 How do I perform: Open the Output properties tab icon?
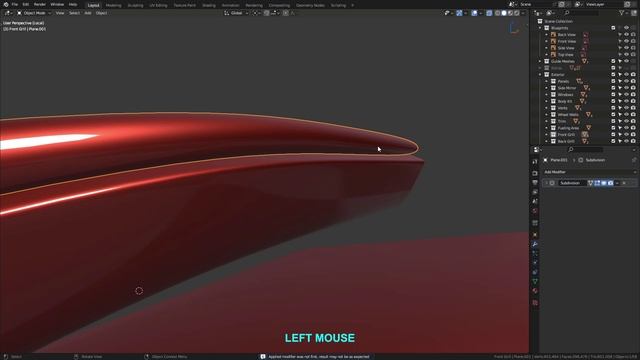click(x=535, y=183)
